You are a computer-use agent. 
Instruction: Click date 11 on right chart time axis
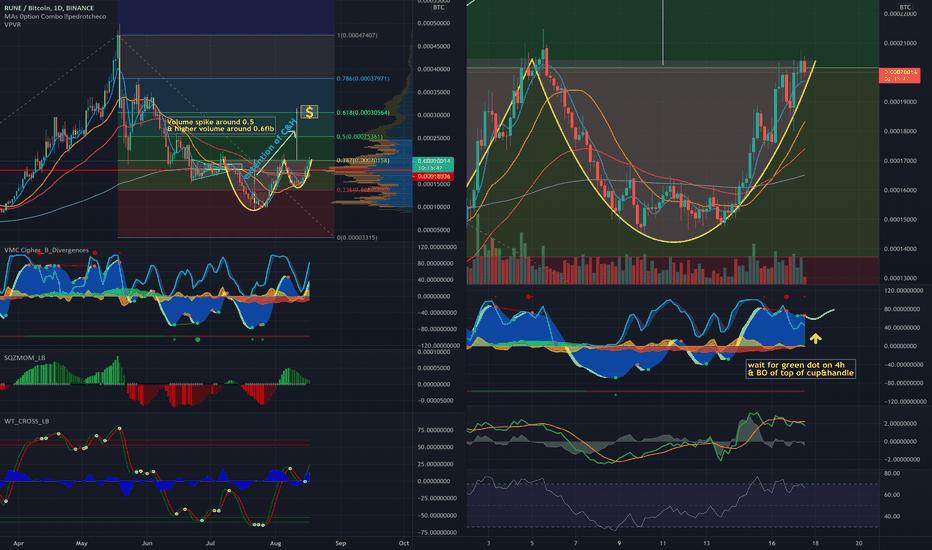[663, 543]
